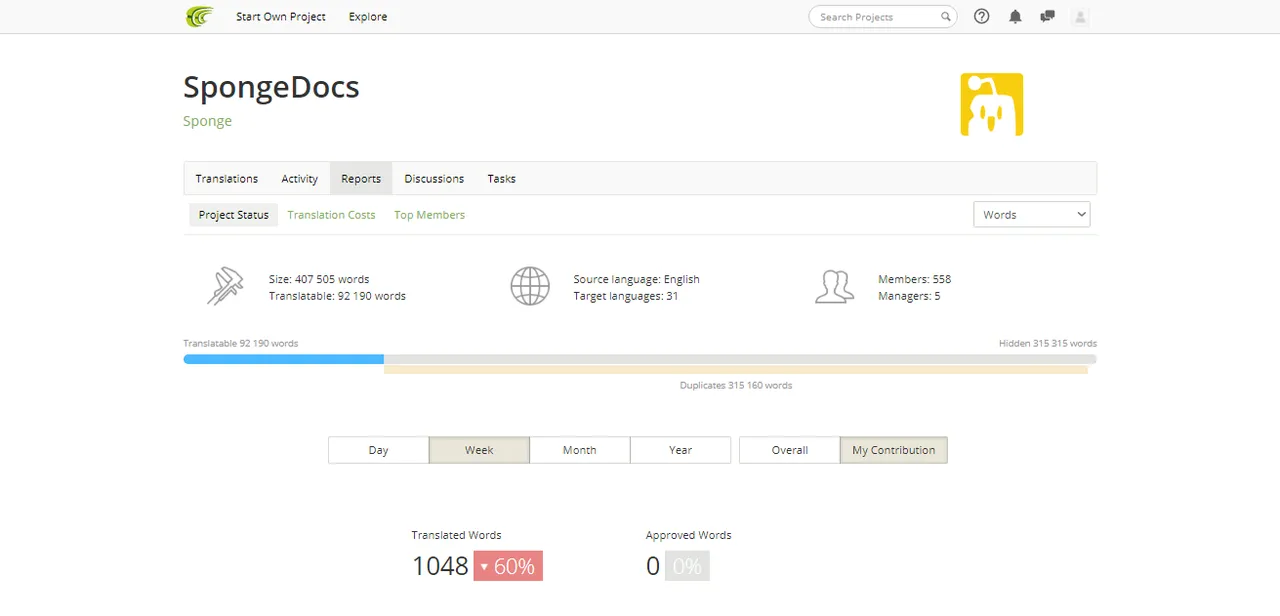
Task: Switch to the Activity tab
Action: coord(299,178)
